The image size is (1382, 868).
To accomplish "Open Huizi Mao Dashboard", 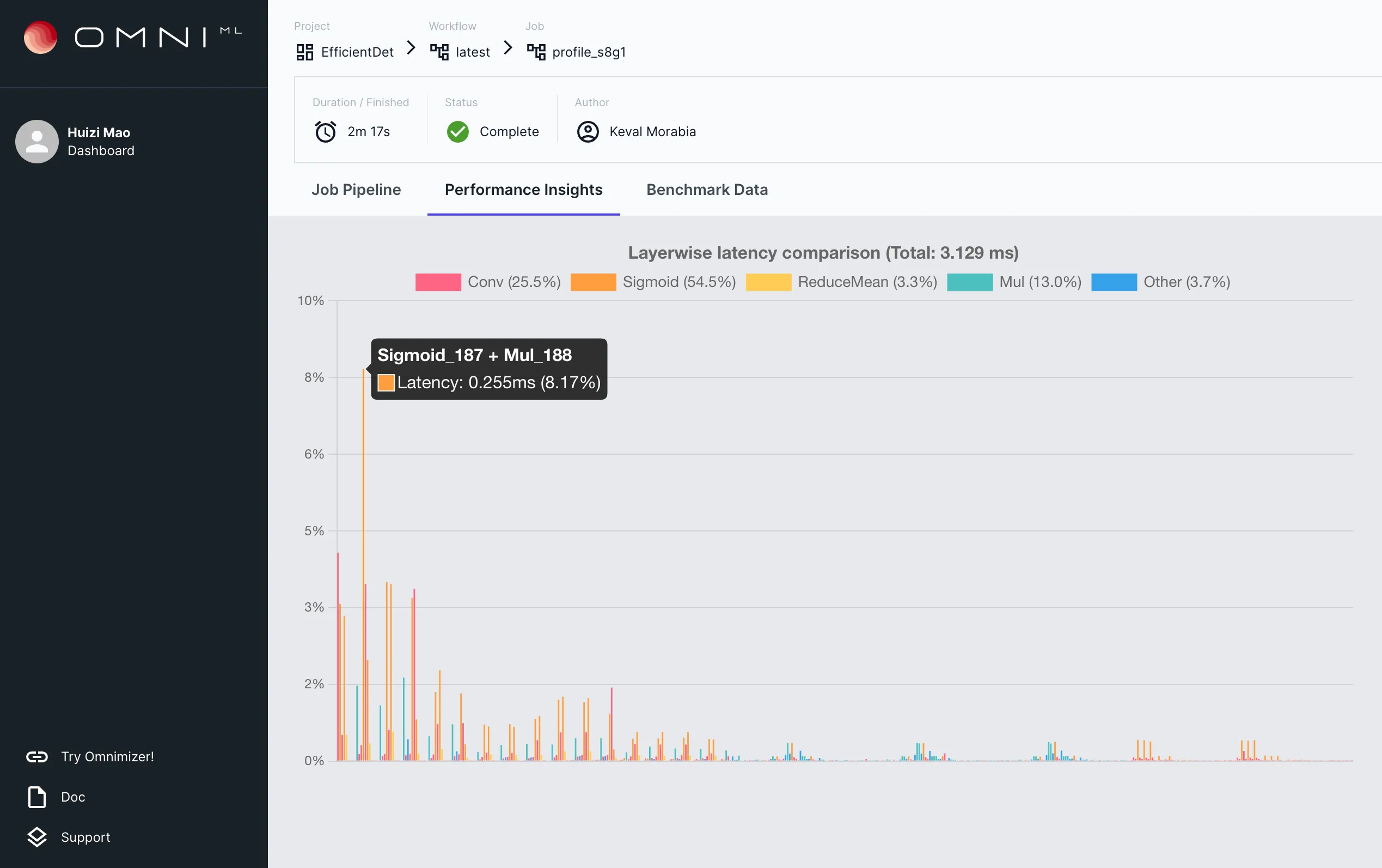I will point(101,141).
